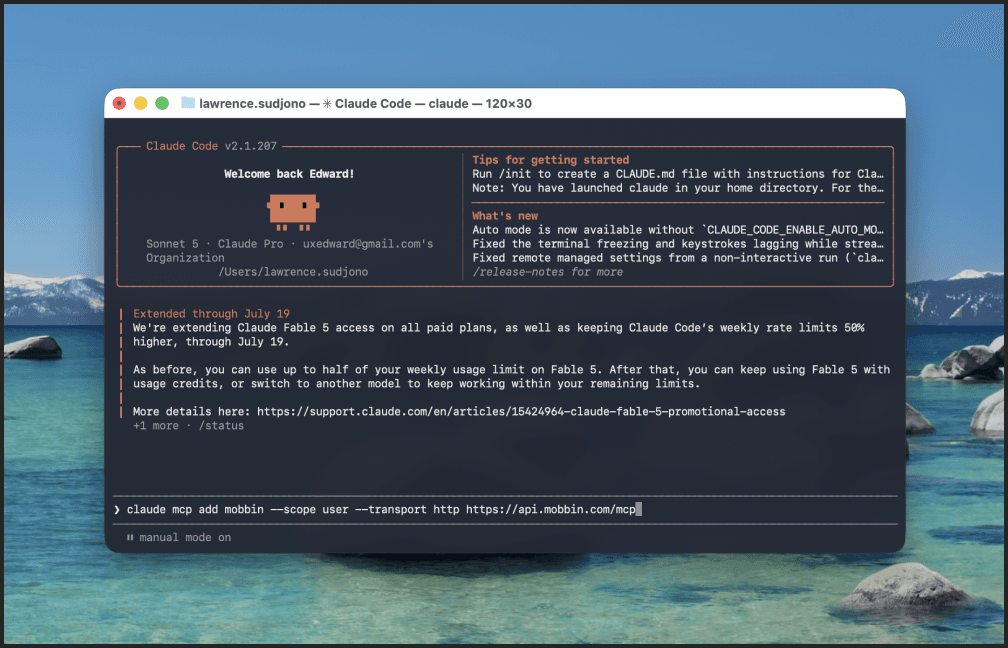Screen dimensions: 1008x648
Task: Click the 'Note: You have launched claude' tip line
Action: (678, 188)
